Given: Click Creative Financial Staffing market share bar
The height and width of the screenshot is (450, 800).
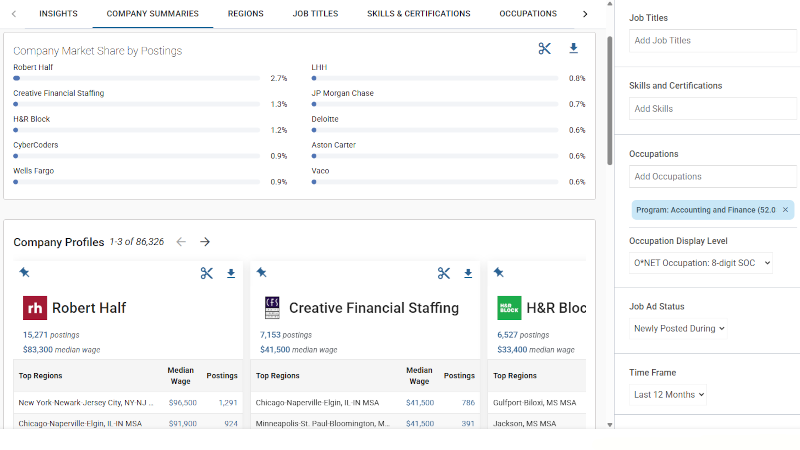Looking at the screenshot, I should (x=137, y=104).
